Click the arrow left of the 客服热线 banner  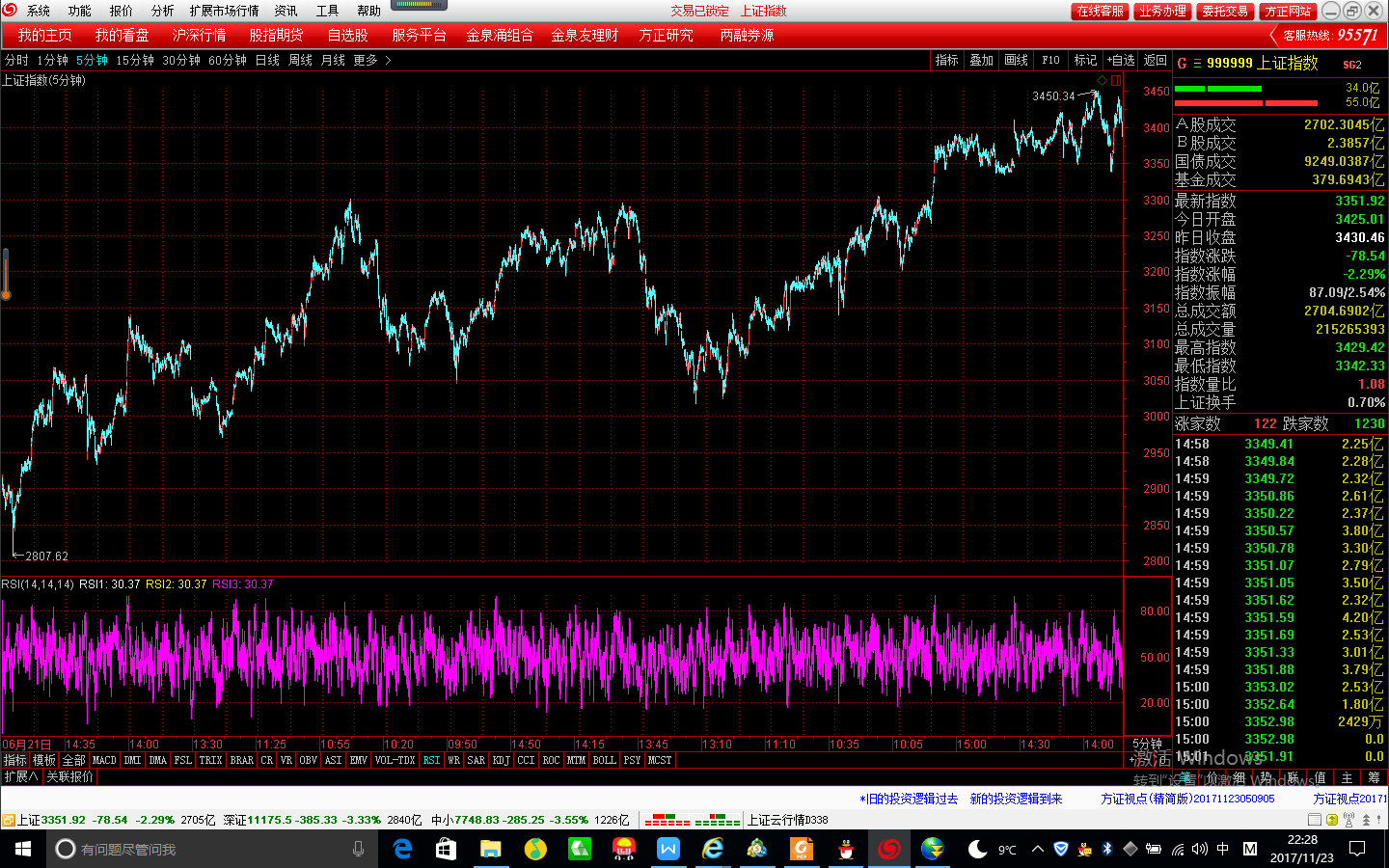(x=1275, y=36)
